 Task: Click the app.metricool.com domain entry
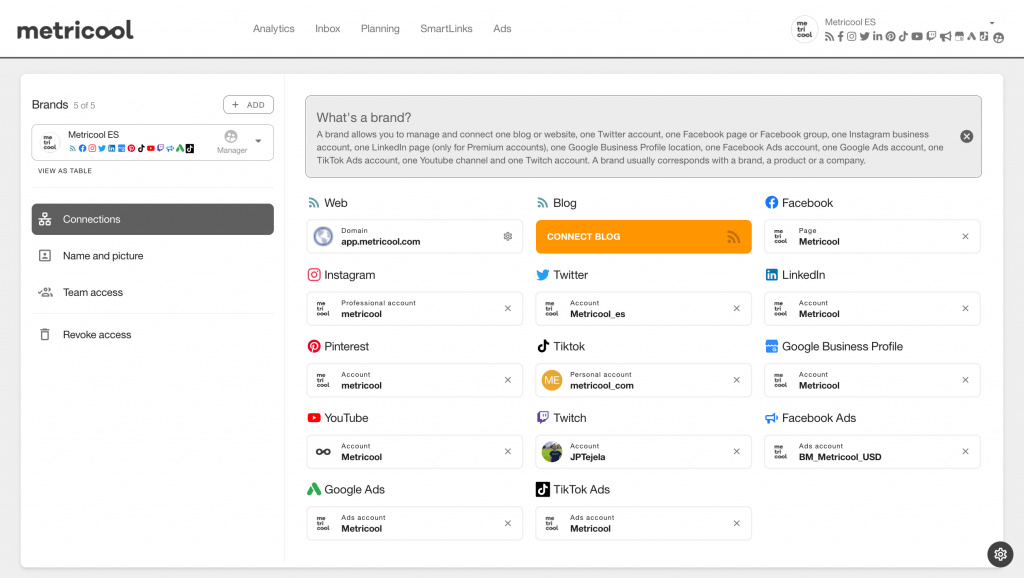tap(415, 236)
